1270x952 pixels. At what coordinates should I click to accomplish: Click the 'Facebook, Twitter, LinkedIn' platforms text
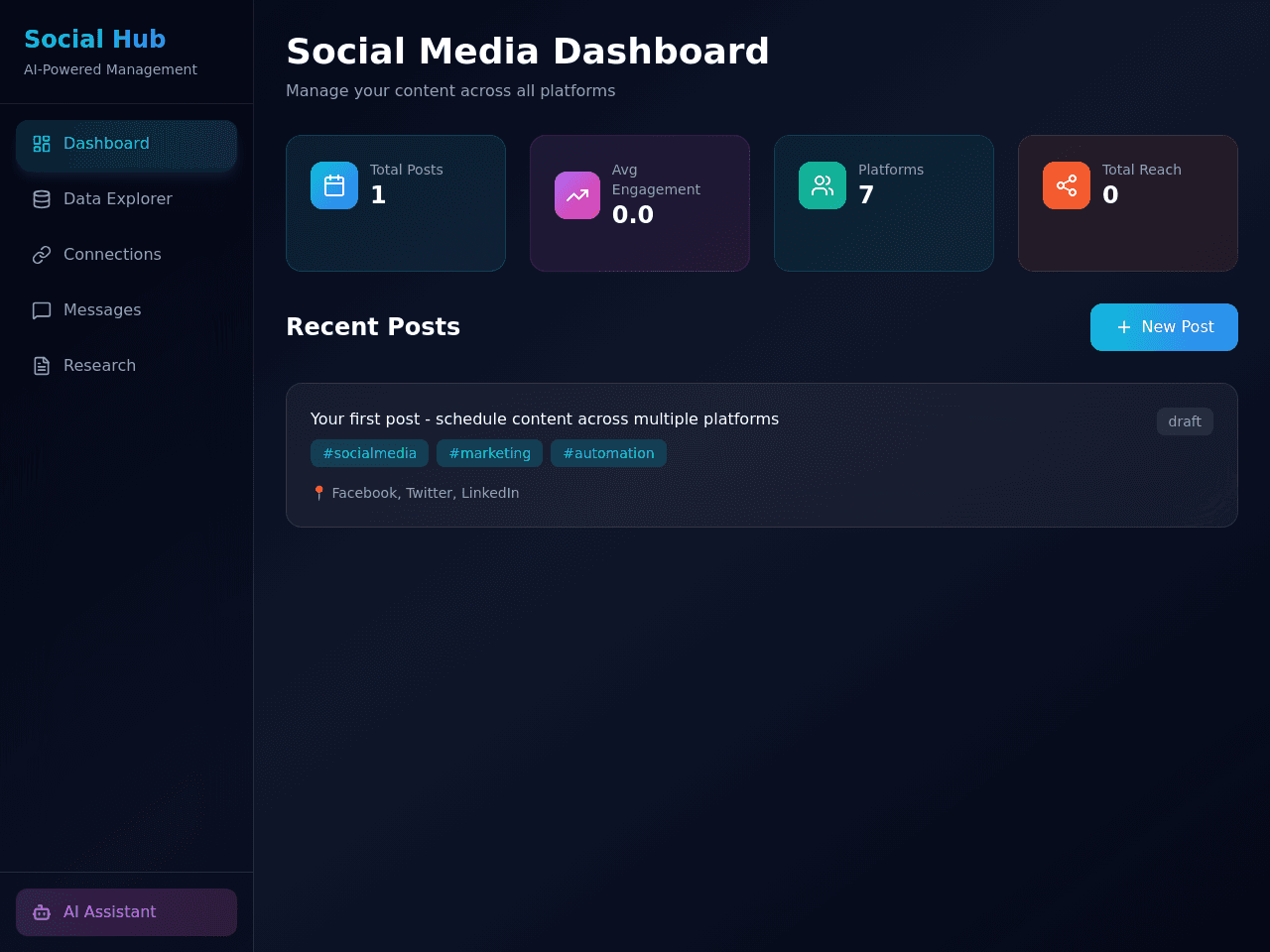(426, 493)
